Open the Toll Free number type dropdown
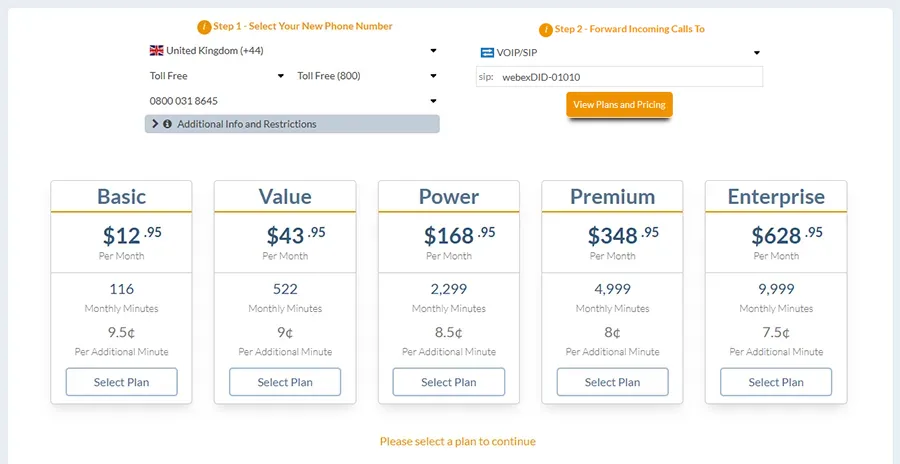Viewport: 900px width, 464px height. coord(217,76)
